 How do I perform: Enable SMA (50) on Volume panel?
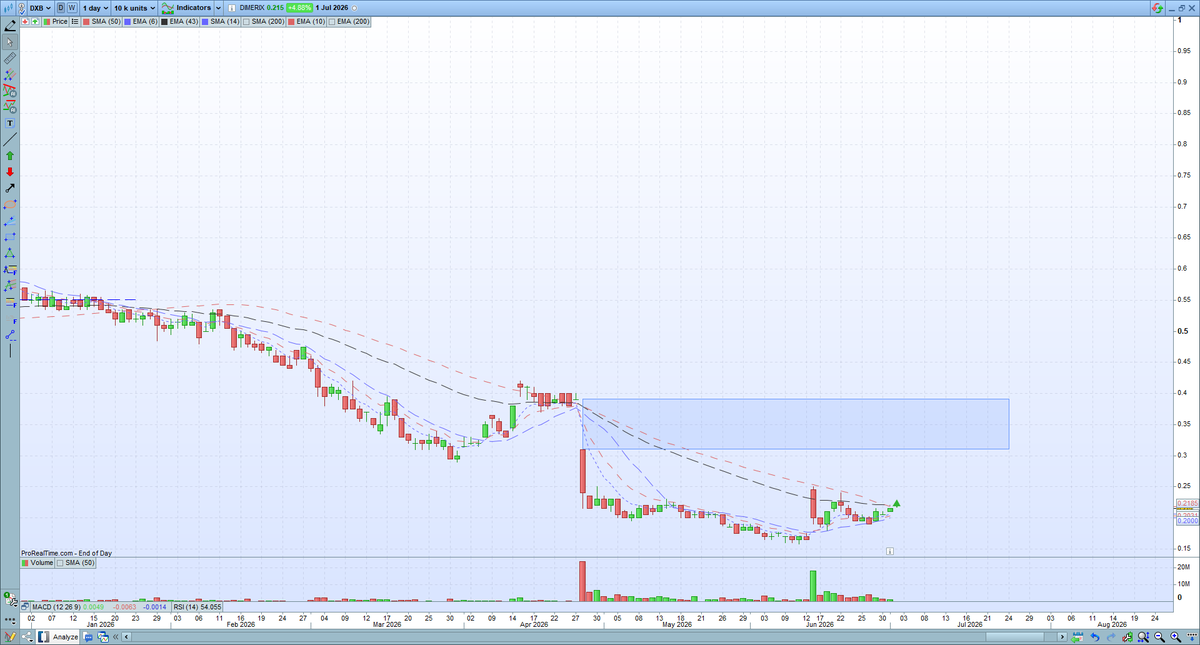[x=75, y=563]
